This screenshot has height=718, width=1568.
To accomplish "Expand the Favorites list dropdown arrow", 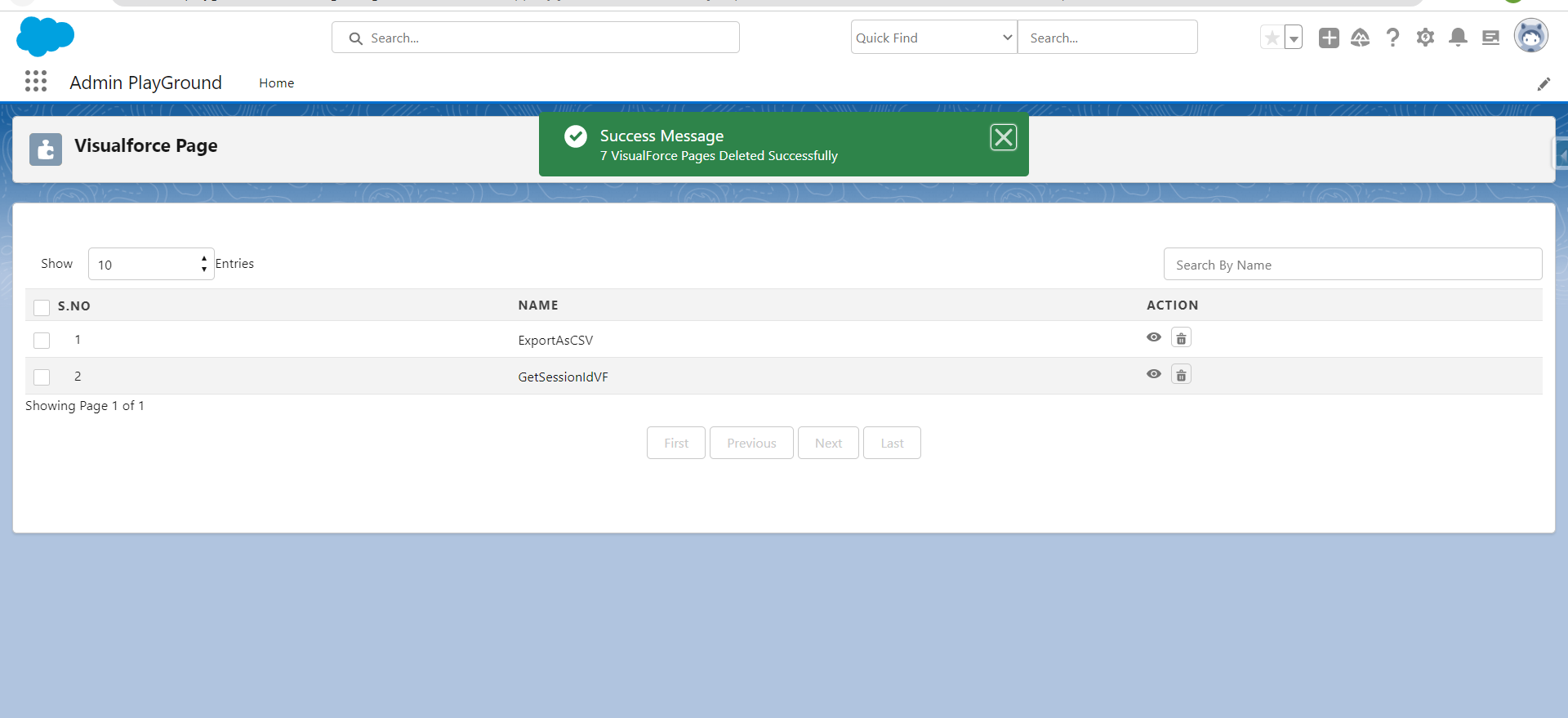I will pos(1294,38).
